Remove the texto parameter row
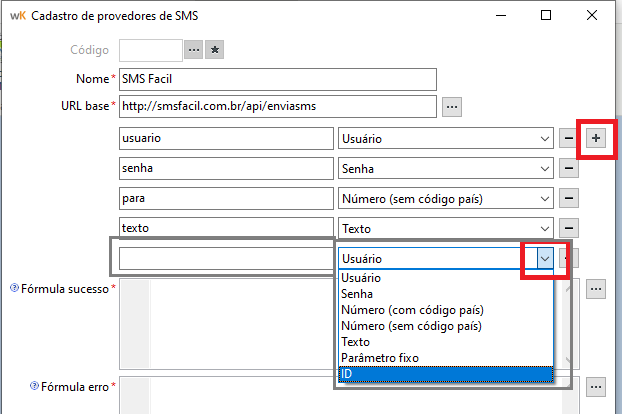The height and width of the screenshot is (414, 622). [568, 228]
